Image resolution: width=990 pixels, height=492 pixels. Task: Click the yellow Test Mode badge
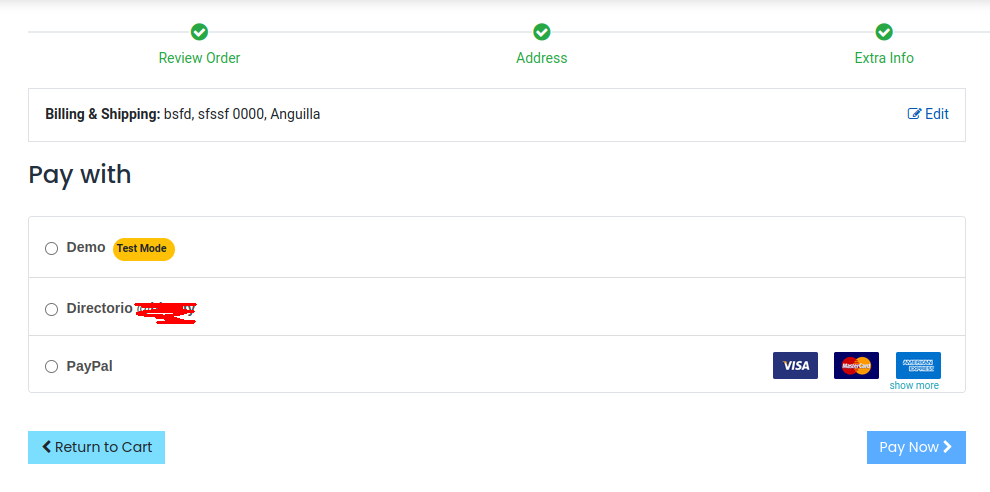coord(143,249)
